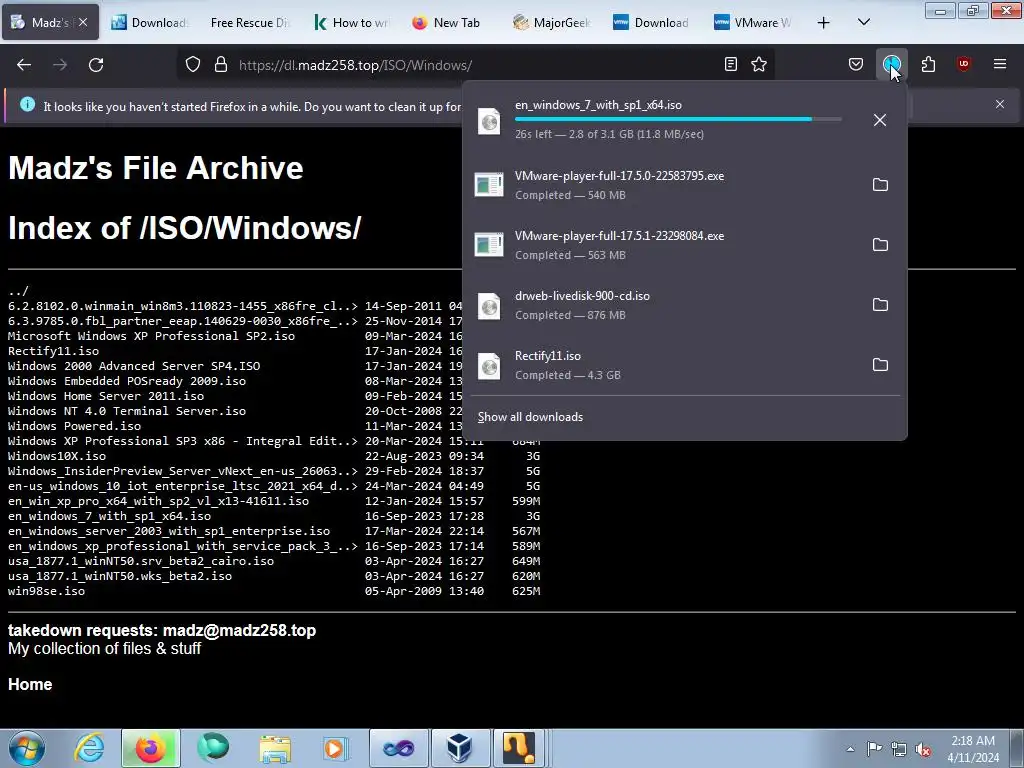Reload the current page
Viewport: 1024px width, 768px height.
coord(96,65)
